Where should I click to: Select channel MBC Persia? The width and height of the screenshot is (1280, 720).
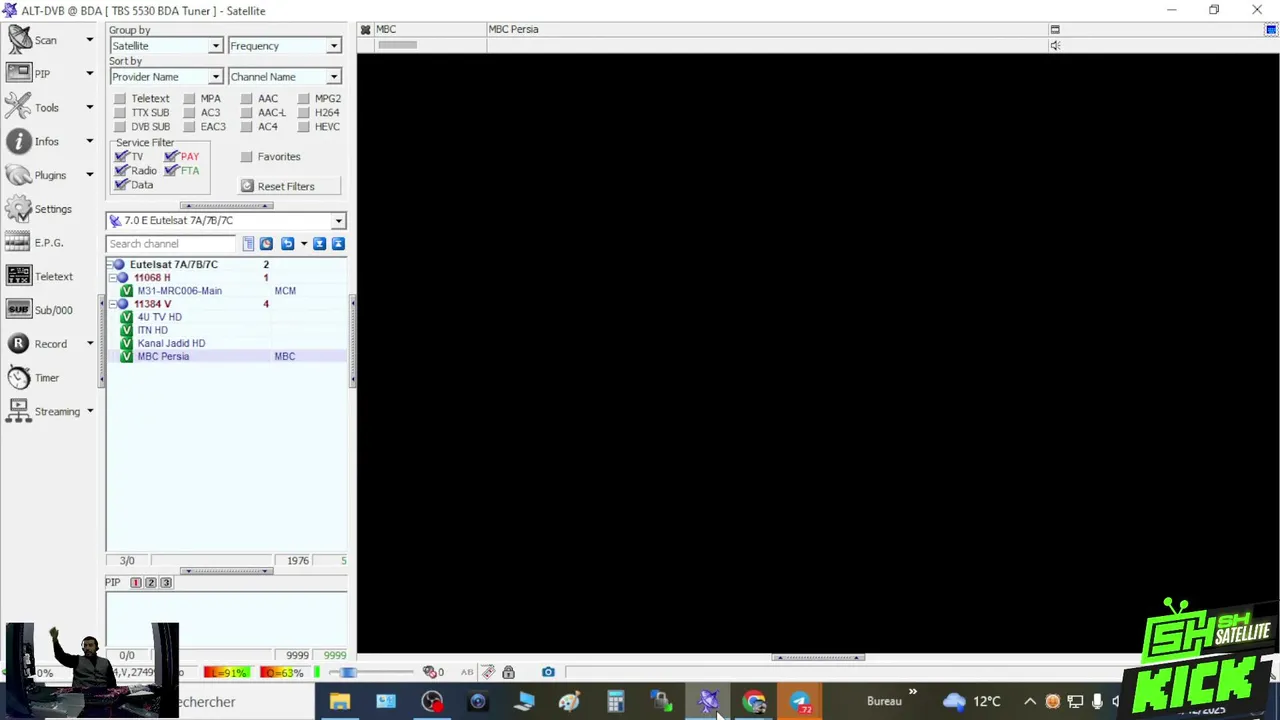(163, 356)
